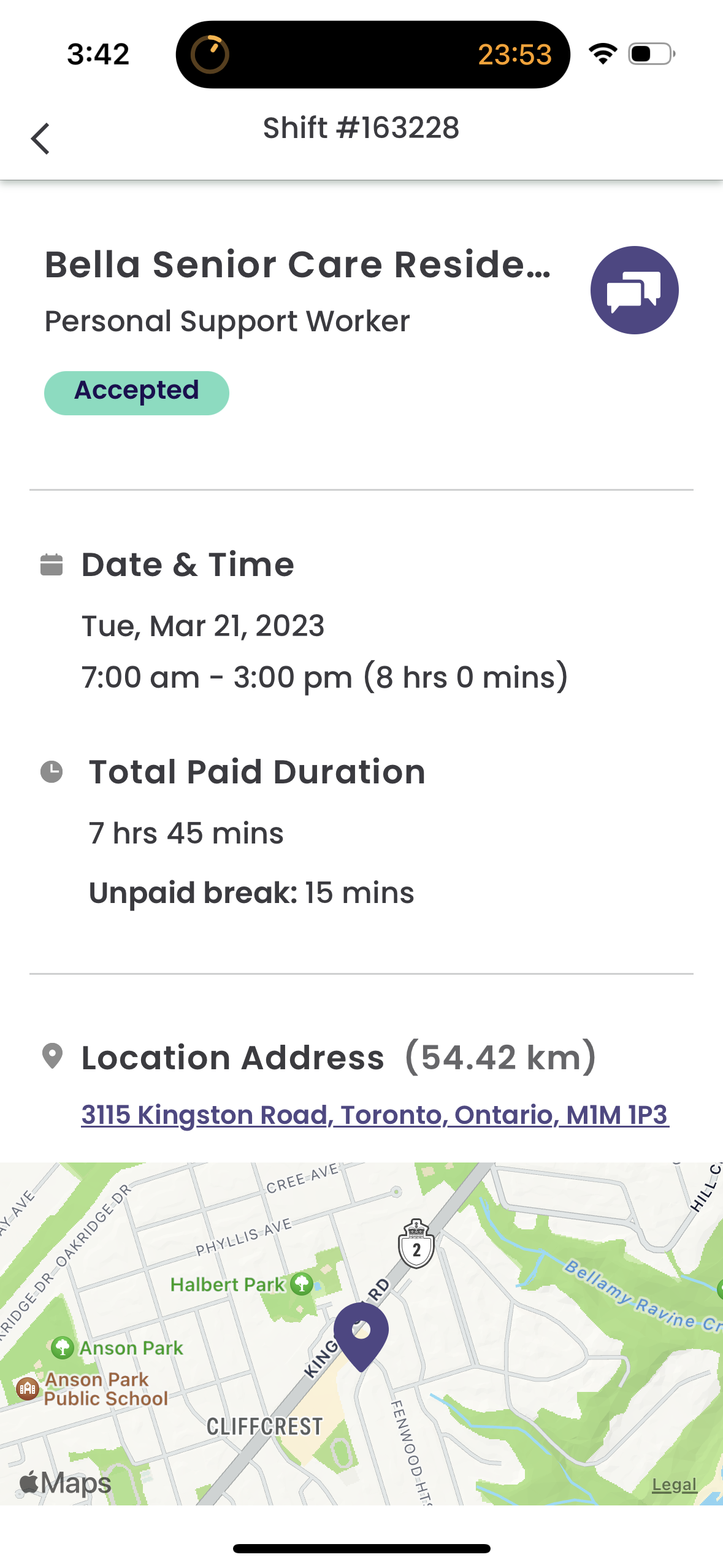Tap the Cliffcrest neighborhood label on map
Viewport: 723px width, 1568px height.
coord(264,1427)
